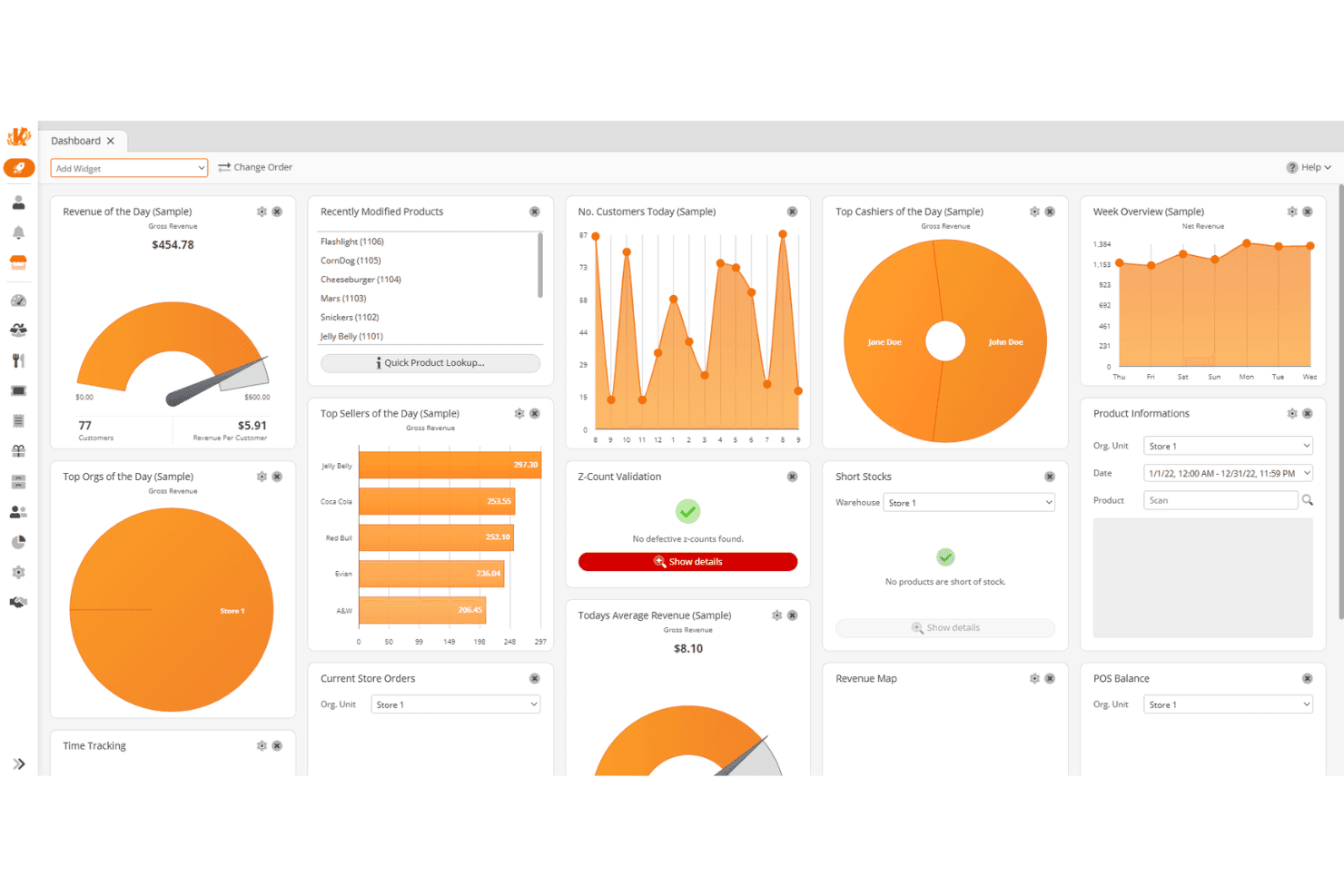Viewport: 1344px width, 896px height.
Task: Close the Dashboard tab
Action: pos(111,141)
